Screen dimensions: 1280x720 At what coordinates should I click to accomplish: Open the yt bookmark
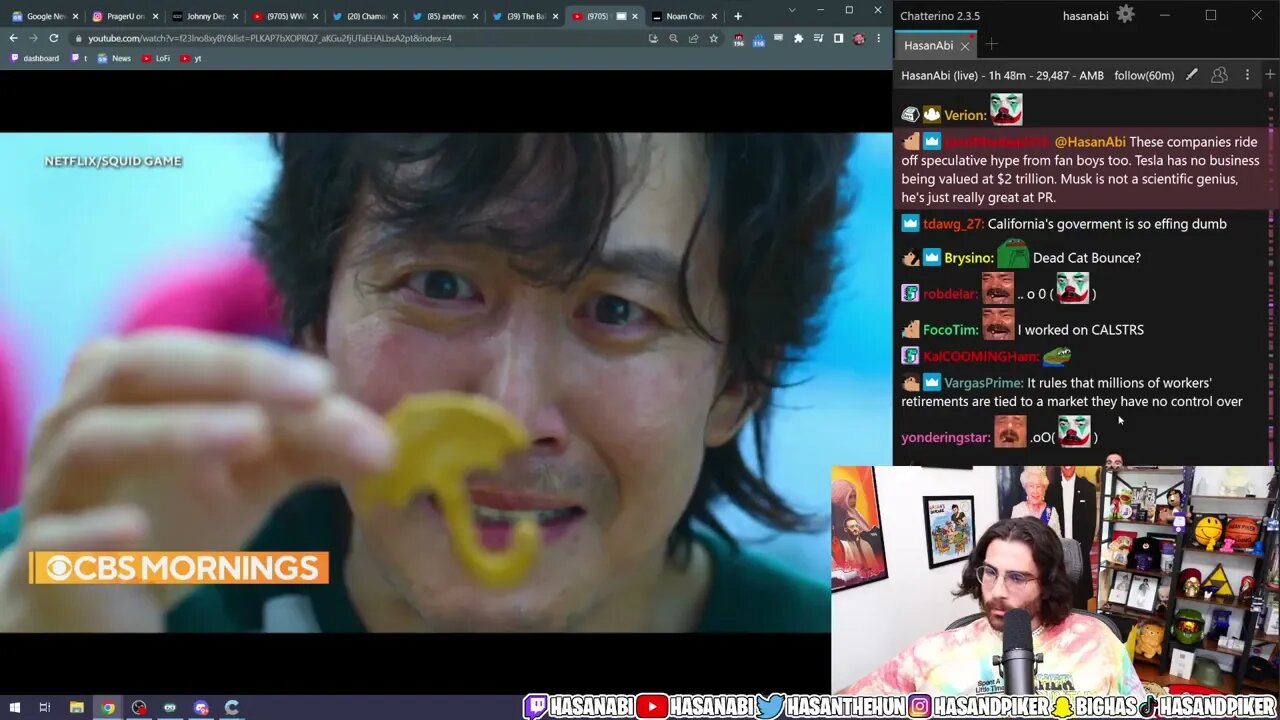tap(191, 58)
